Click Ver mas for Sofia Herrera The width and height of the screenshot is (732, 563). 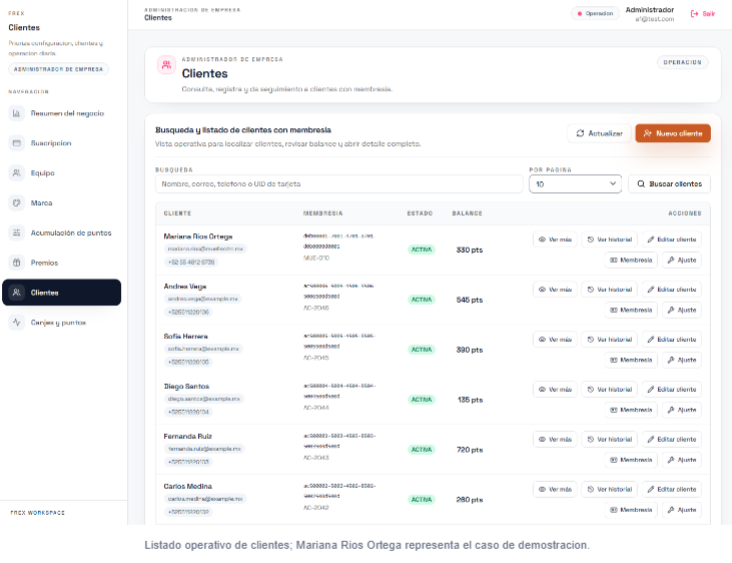point(555,339)
